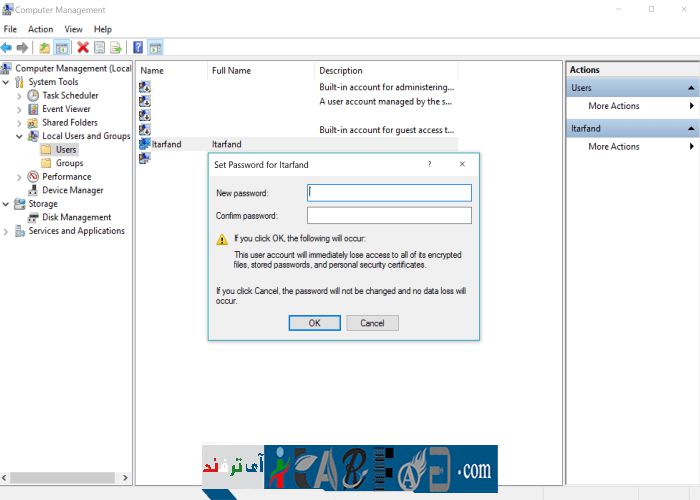
Task: Click the blue Help toolbar icon
Action: 137,47
